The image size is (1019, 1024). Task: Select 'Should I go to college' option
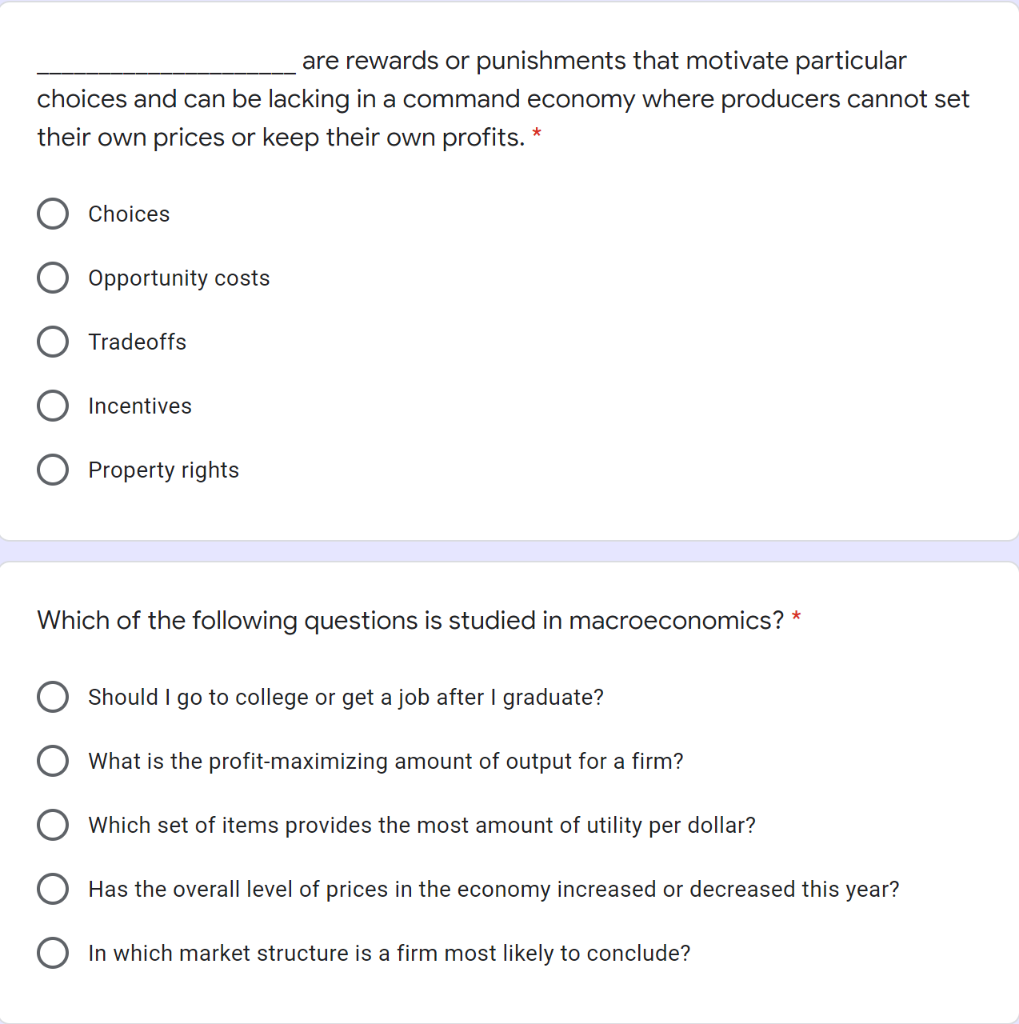52,697
